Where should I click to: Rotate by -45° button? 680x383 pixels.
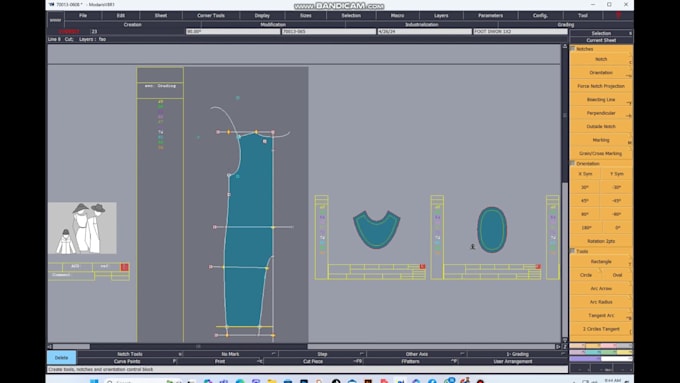(617, 200)
